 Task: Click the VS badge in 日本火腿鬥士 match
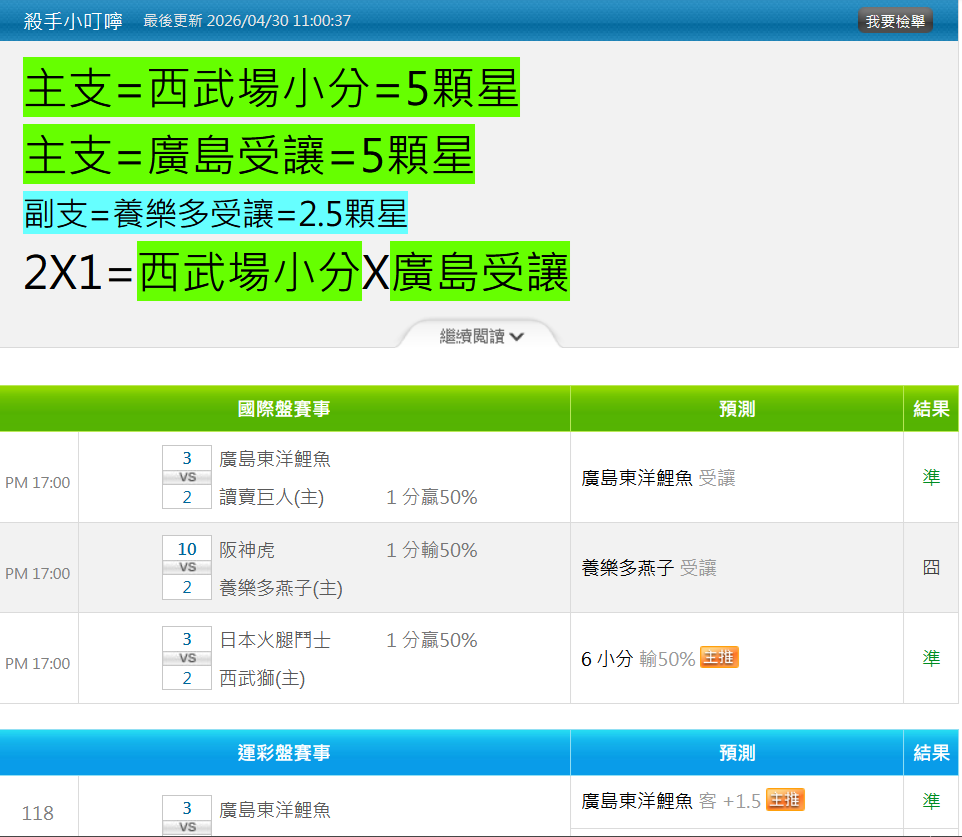[x=187, y=658]
